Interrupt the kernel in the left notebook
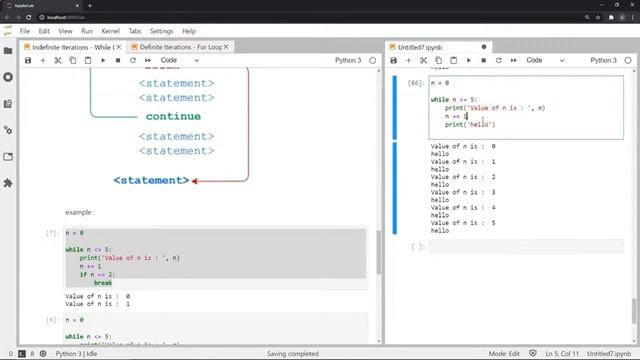This screenshot has height=360, width=640. tap(118, 60)
